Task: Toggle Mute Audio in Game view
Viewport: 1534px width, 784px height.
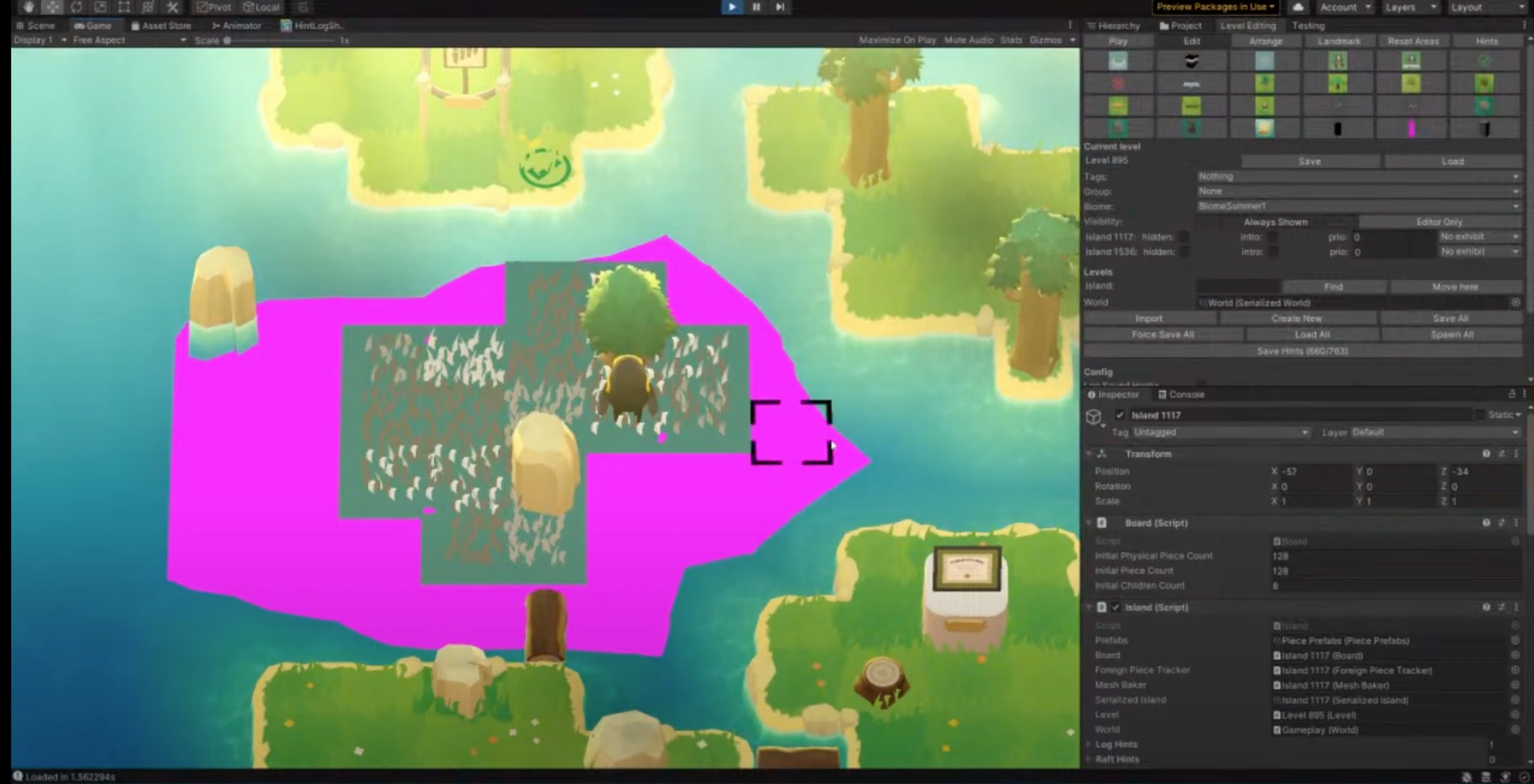Action: click(x=968, y=40)
